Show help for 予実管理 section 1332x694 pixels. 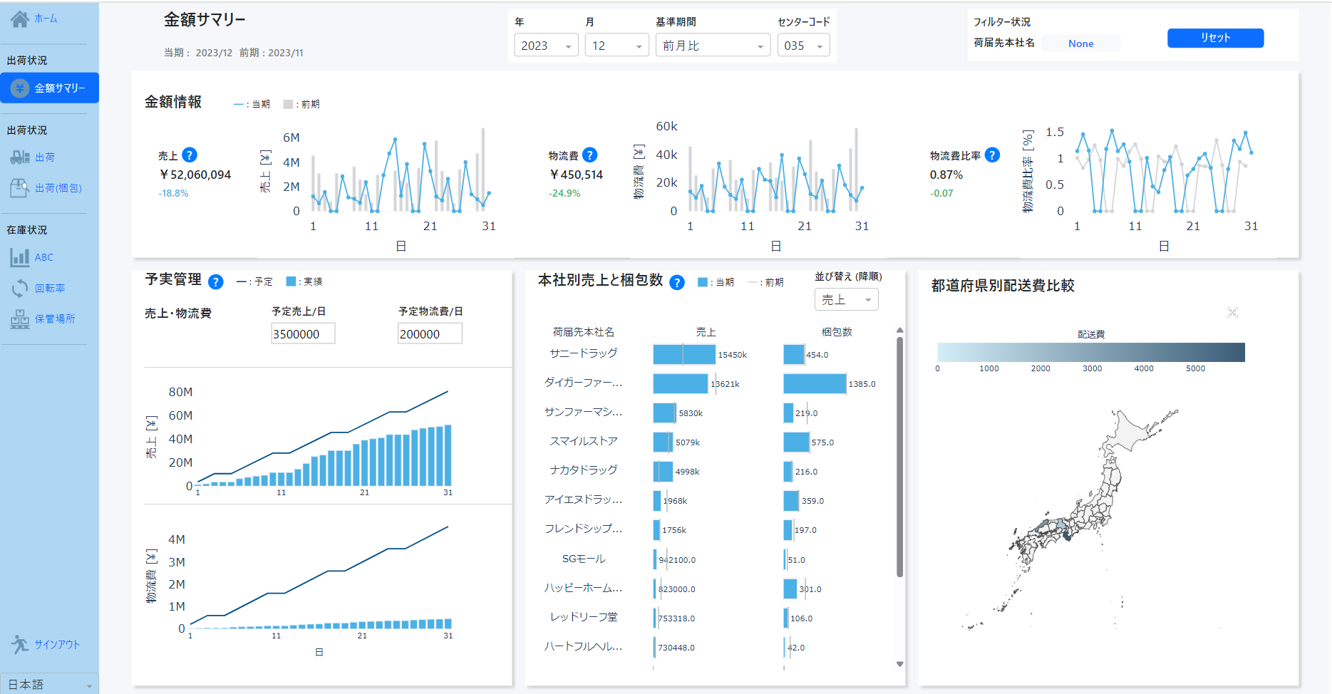pyautogui.click(x=215, y=282)
